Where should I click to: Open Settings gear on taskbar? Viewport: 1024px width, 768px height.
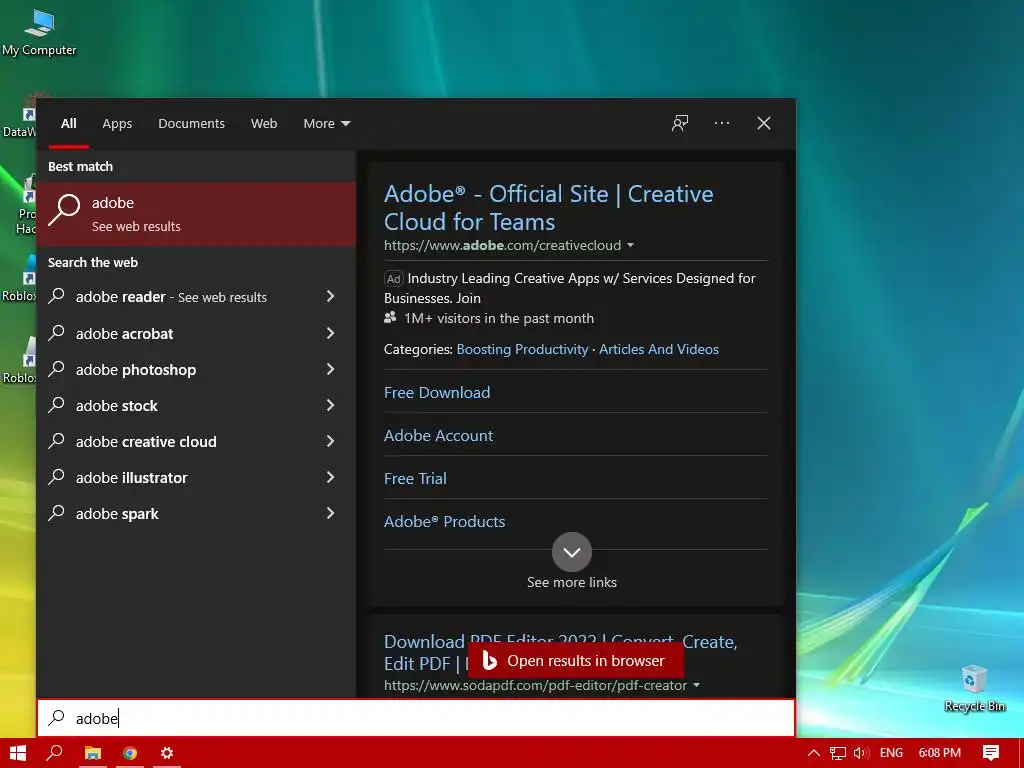click(167, 753)
